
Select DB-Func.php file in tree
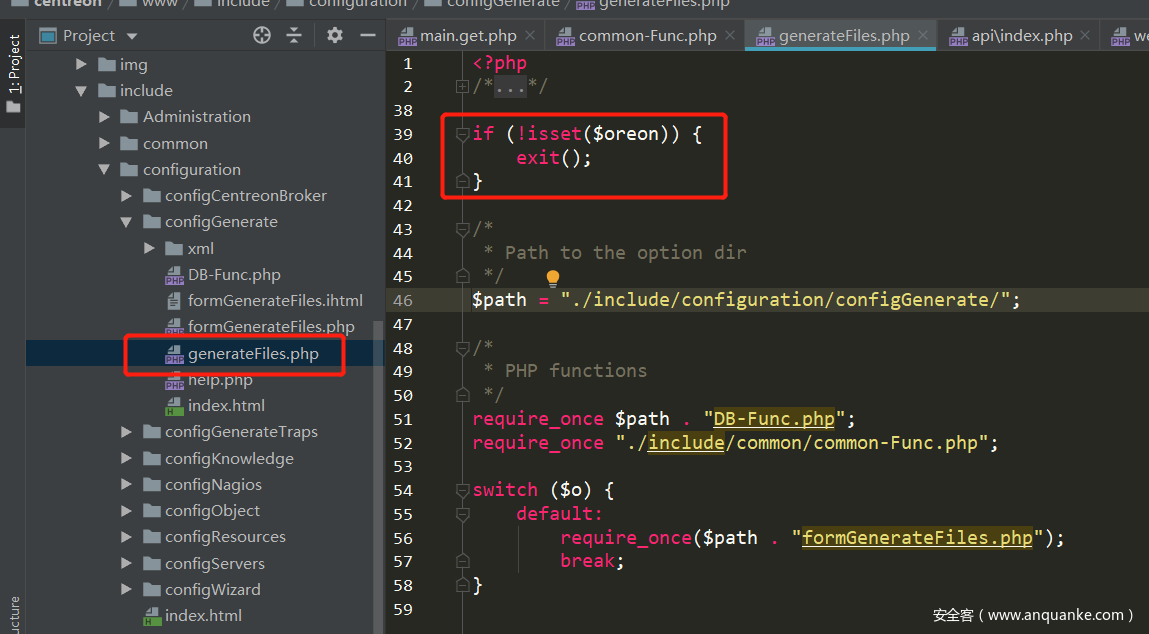click(234, 275)
